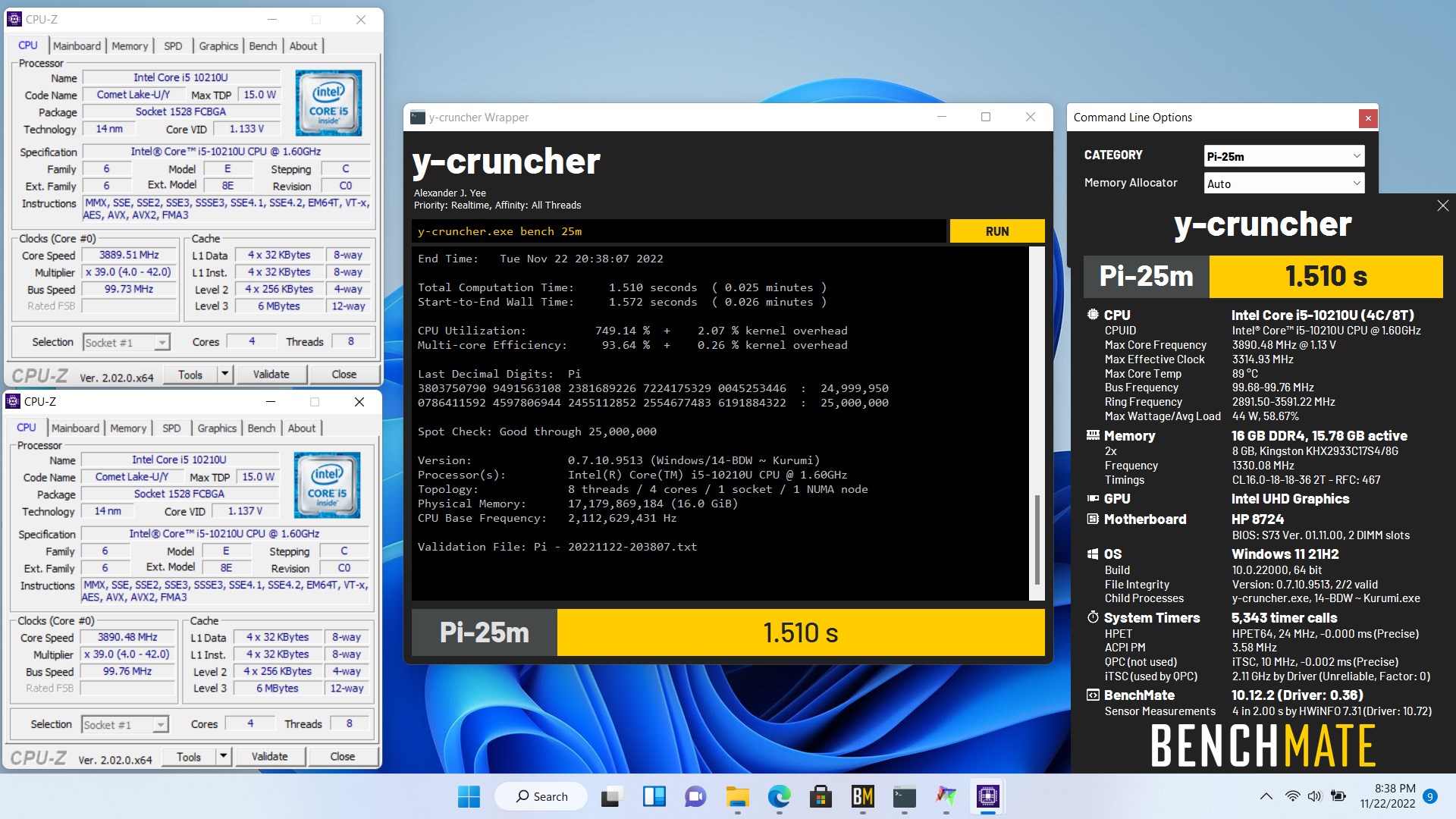Image resolution: width=1456 pixels, height=819 pixels.
Task: Open Graphics tab in top CPU-Z
Action: click(x=218, y=45)
